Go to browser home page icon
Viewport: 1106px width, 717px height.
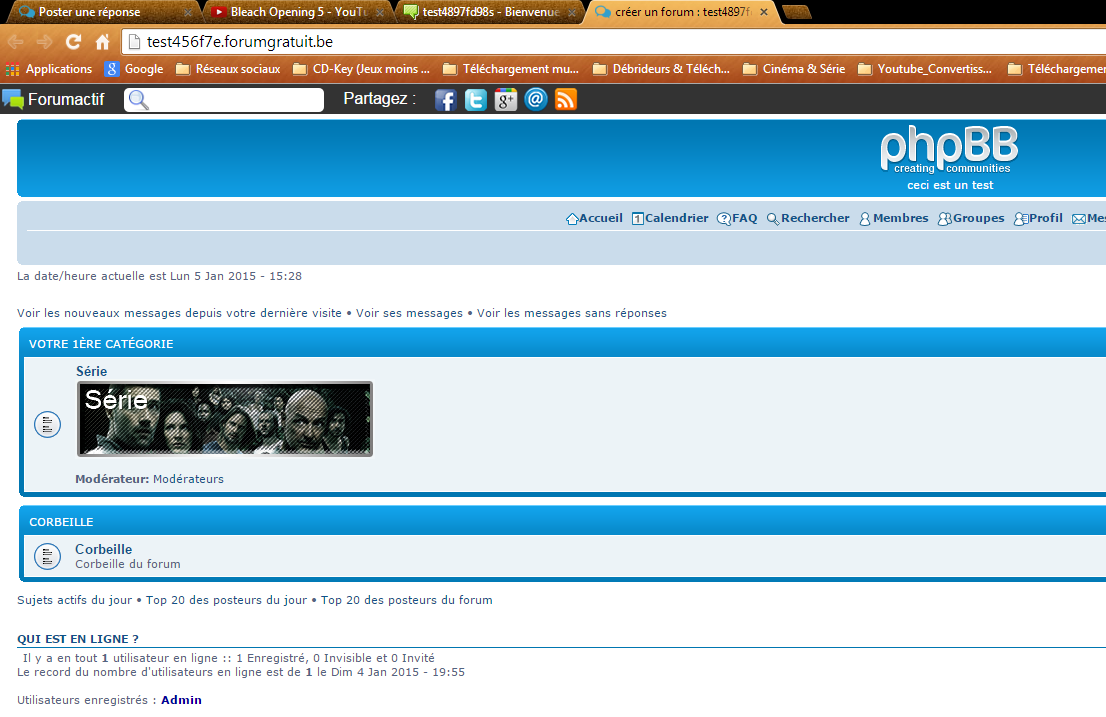[x=102, y=42]
